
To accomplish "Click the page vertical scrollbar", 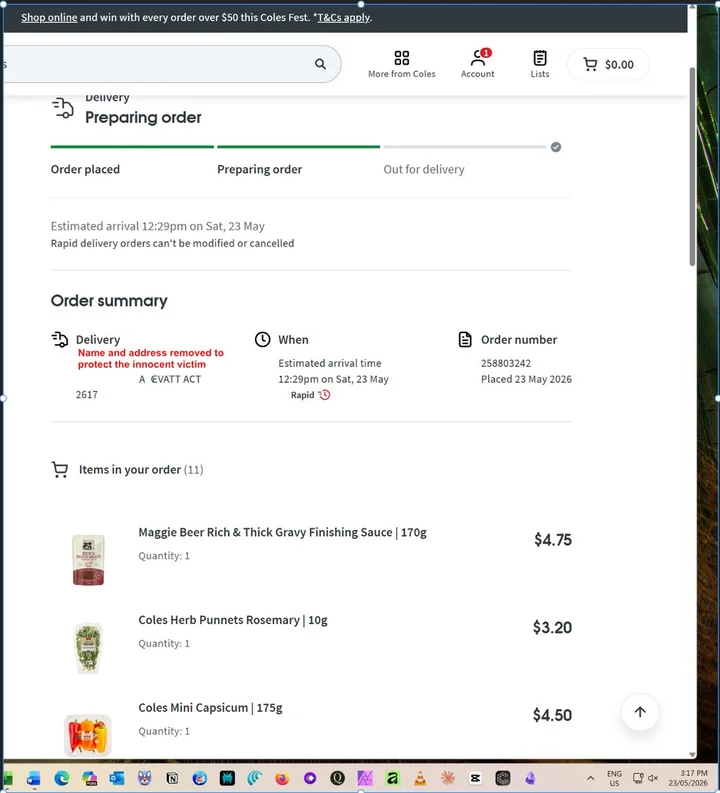I will coord(692,167).
